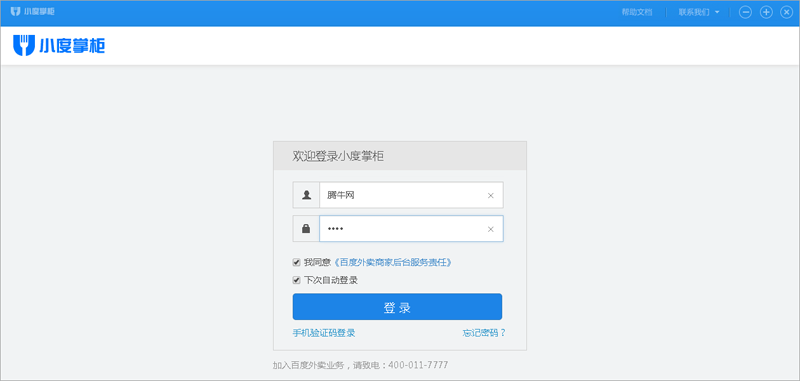The width and height of the screenshot is (800, 381).
Task: Click the user silhouette icon beside username
Action: point(306,195)
